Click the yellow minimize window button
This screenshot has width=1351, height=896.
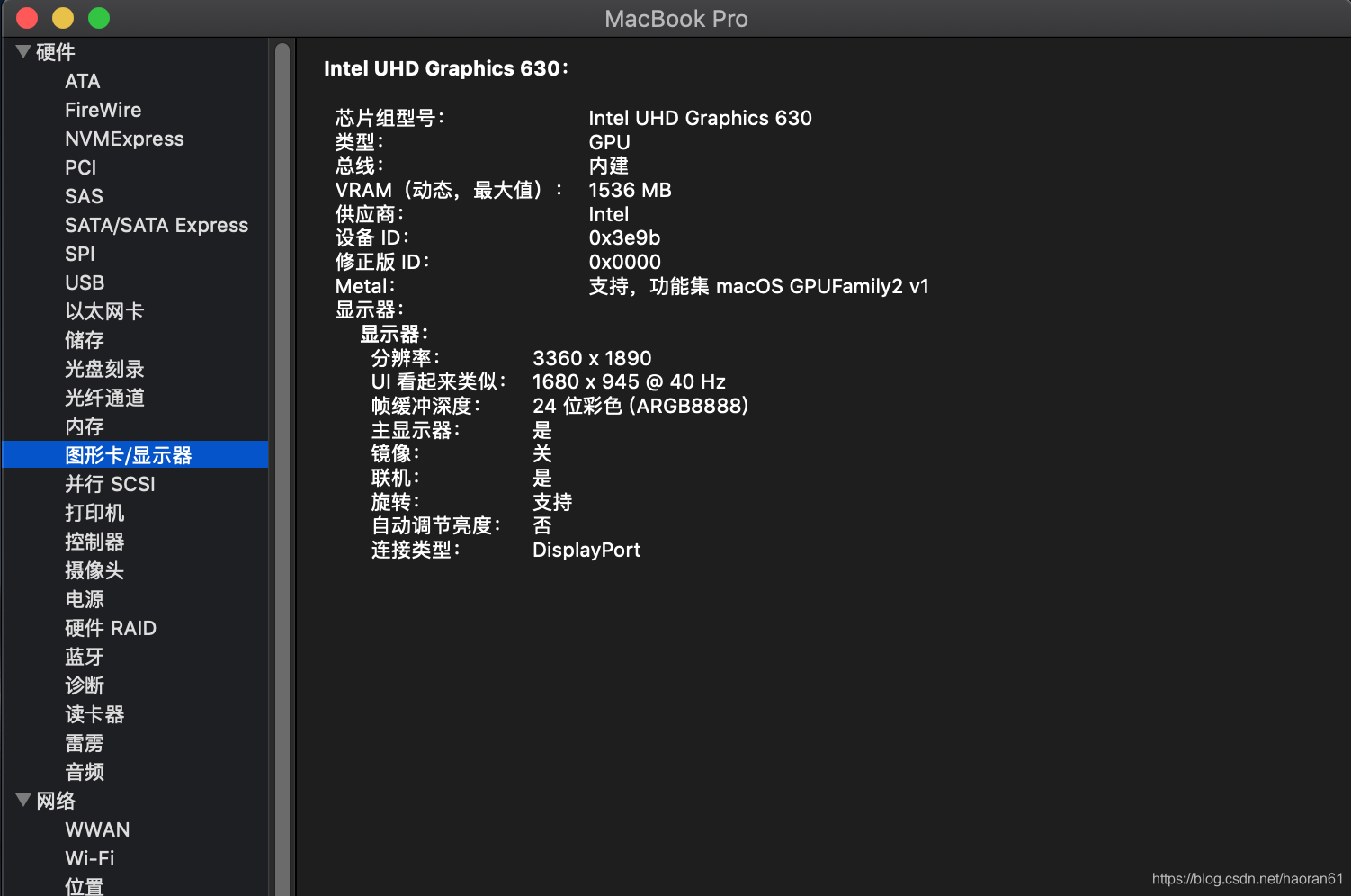click(63, 18)
